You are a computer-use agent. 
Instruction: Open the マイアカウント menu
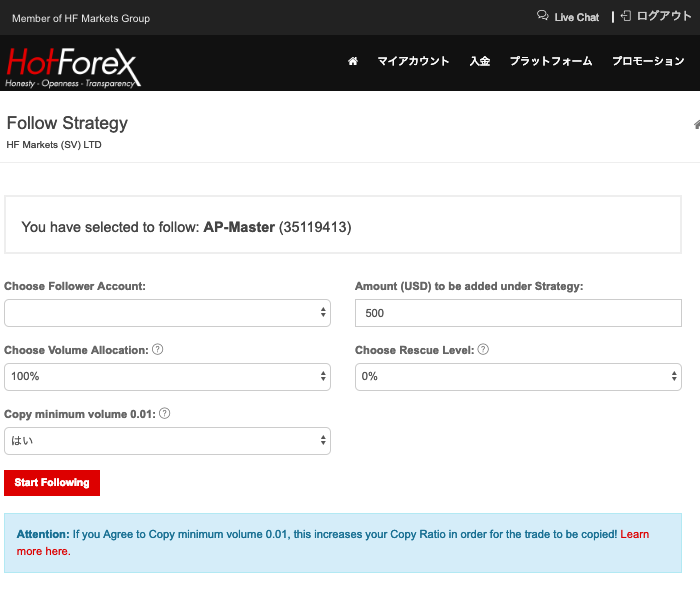point(413,61)
